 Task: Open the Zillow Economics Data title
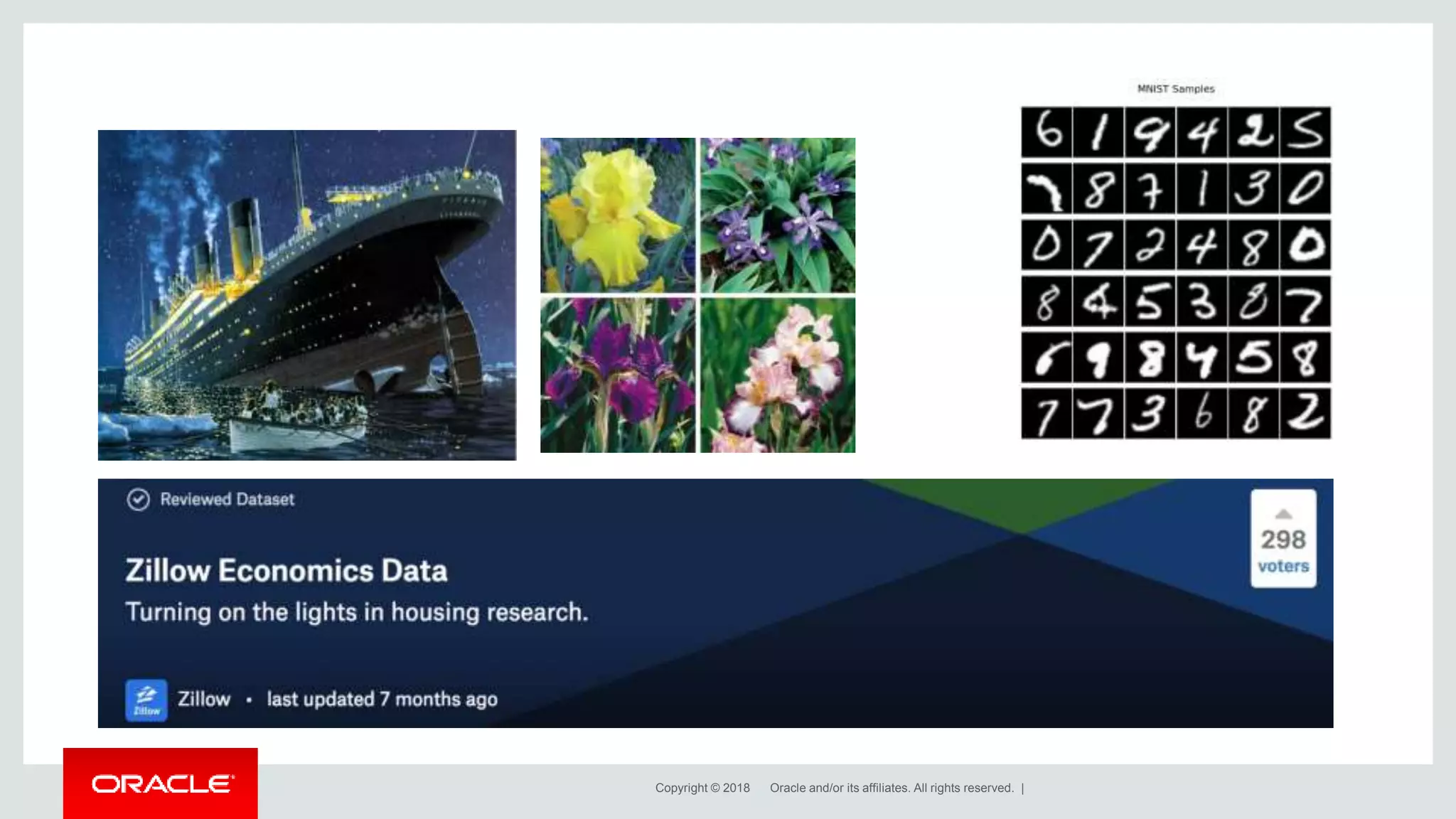tap(287, 571)
